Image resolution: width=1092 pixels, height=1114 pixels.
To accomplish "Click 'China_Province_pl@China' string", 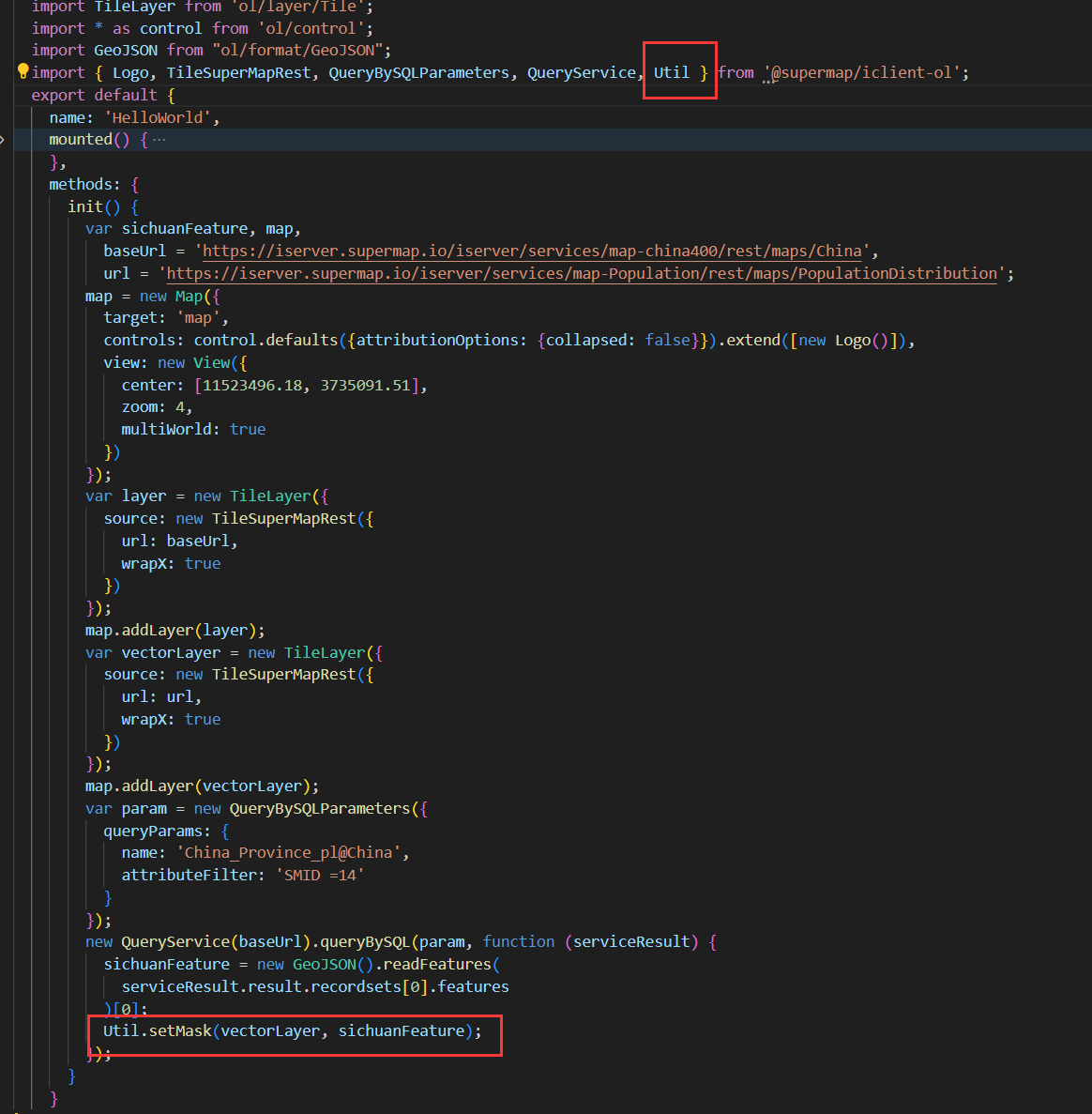I will (x=288, y=852).
